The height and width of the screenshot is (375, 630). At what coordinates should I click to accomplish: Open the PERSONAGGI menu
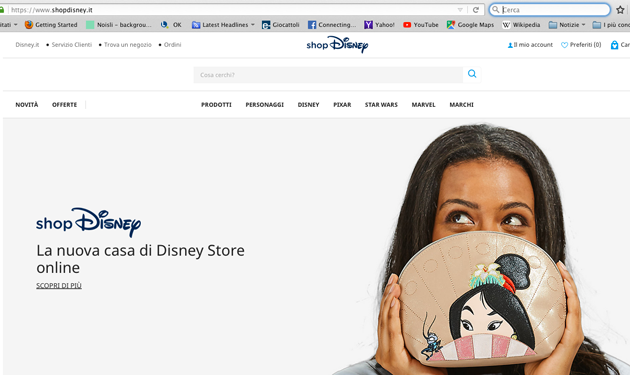[265, 105]
